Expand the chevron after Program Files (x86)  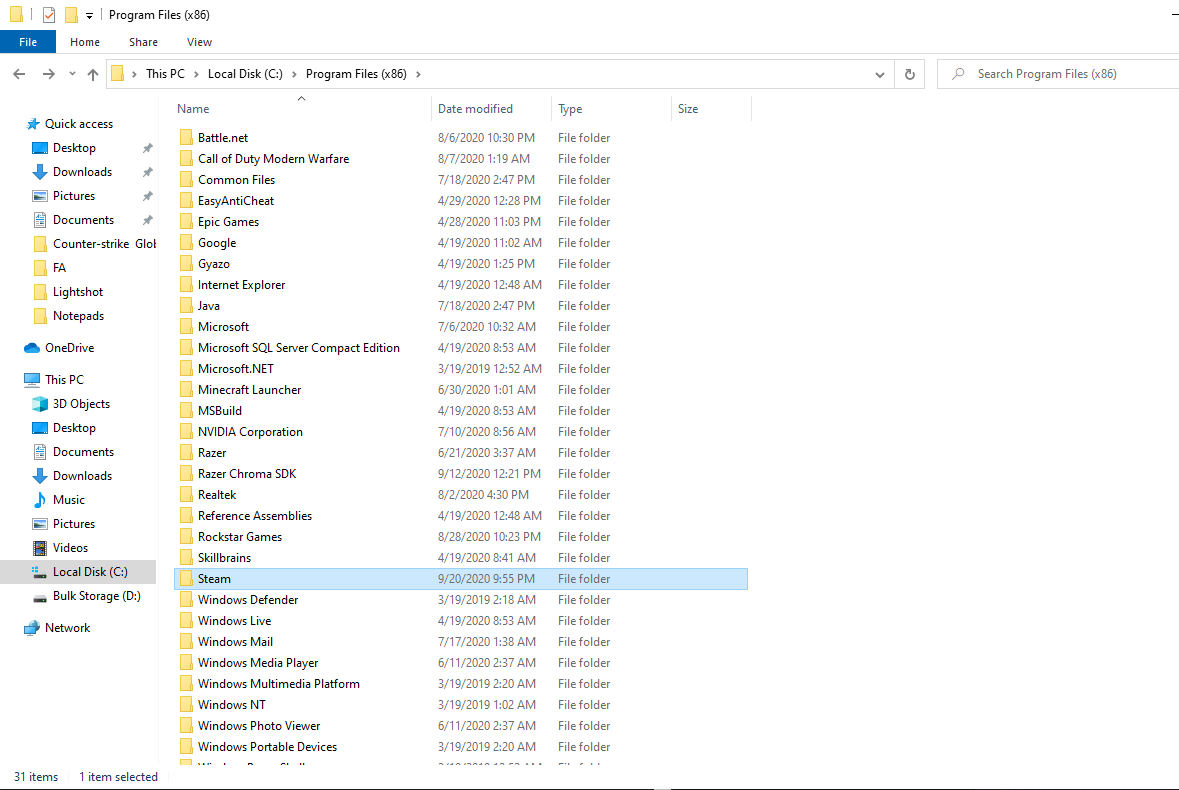(x=418, y=74)
